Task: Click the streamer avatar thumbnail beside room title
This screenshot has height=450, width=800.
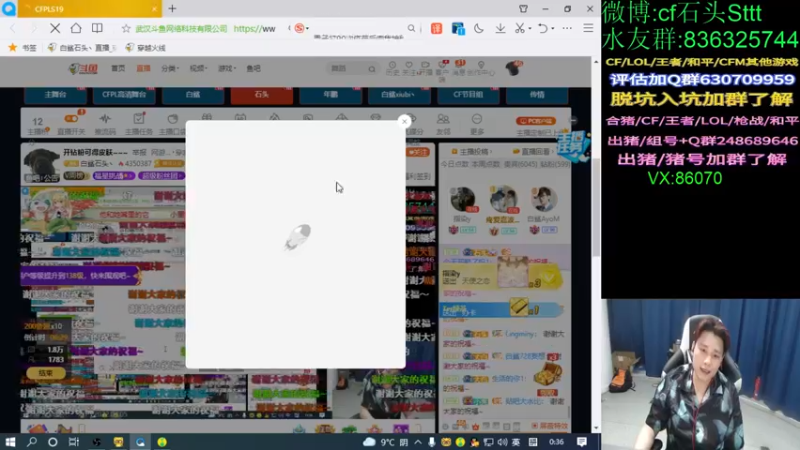Action: pos(42,164)
